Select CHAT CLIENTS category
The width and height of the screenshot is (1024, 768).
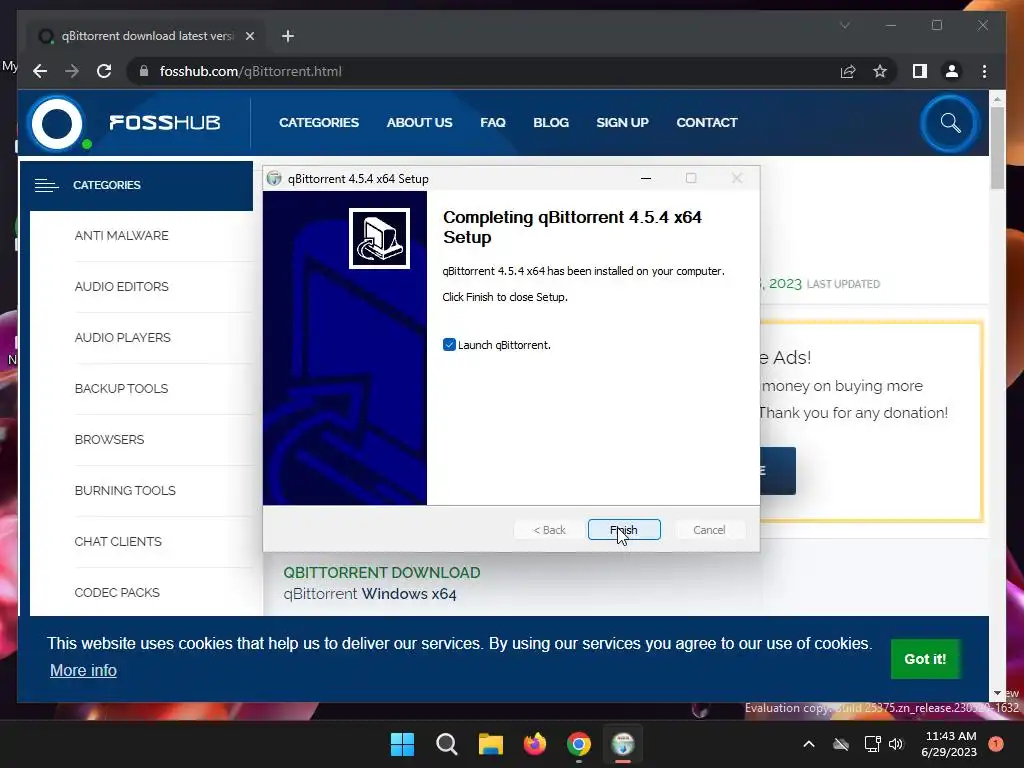tap(118, 541)
